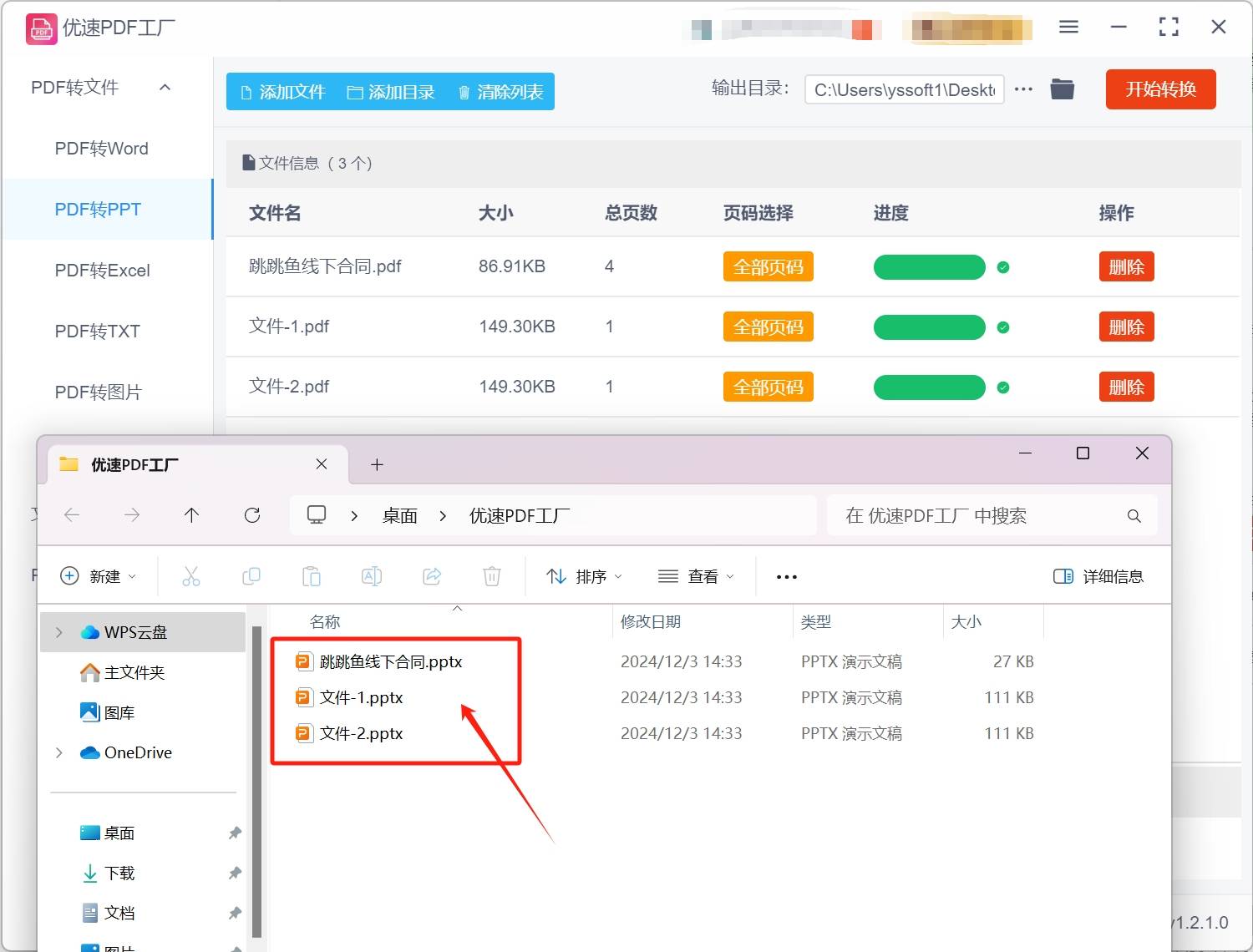This screenshot has width=1253, height=952.
Task: Close the 优速PDF工厂 Explorer tab
Action: pos(322,463)
